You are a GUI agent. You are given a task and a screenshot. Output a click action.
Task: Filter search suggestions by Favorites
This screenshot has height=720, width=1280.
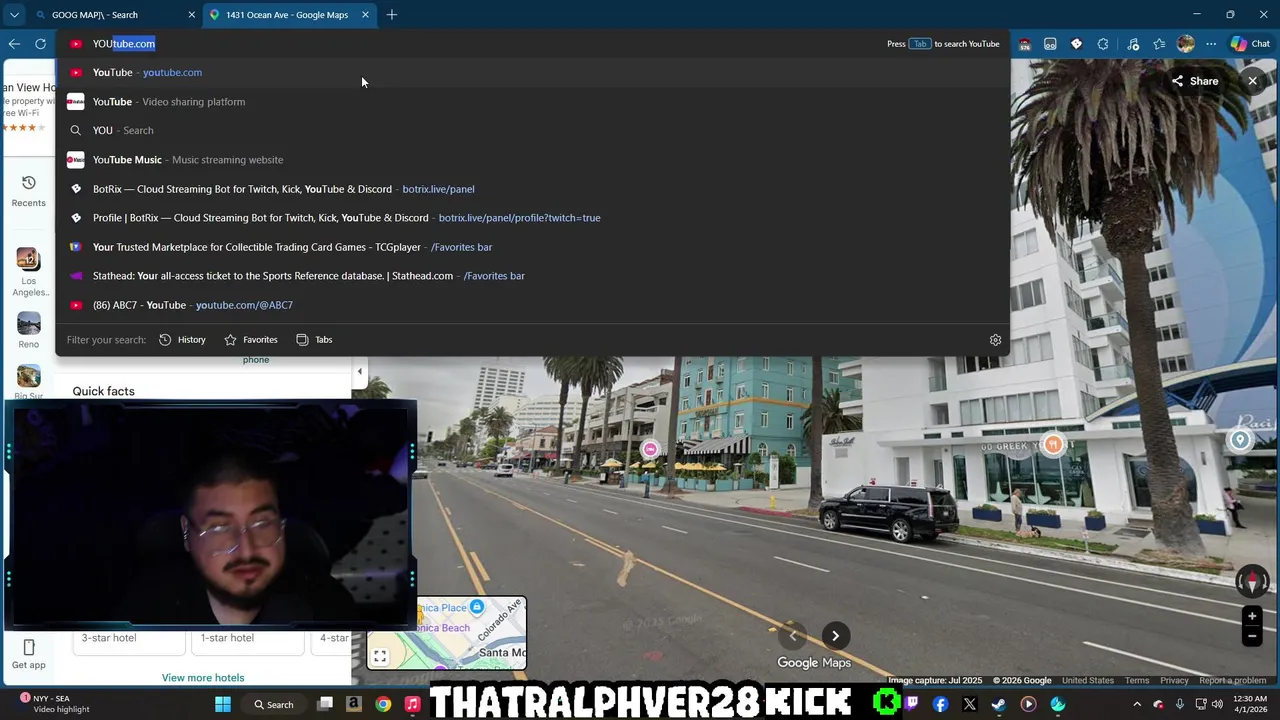(x=251, y=340)
